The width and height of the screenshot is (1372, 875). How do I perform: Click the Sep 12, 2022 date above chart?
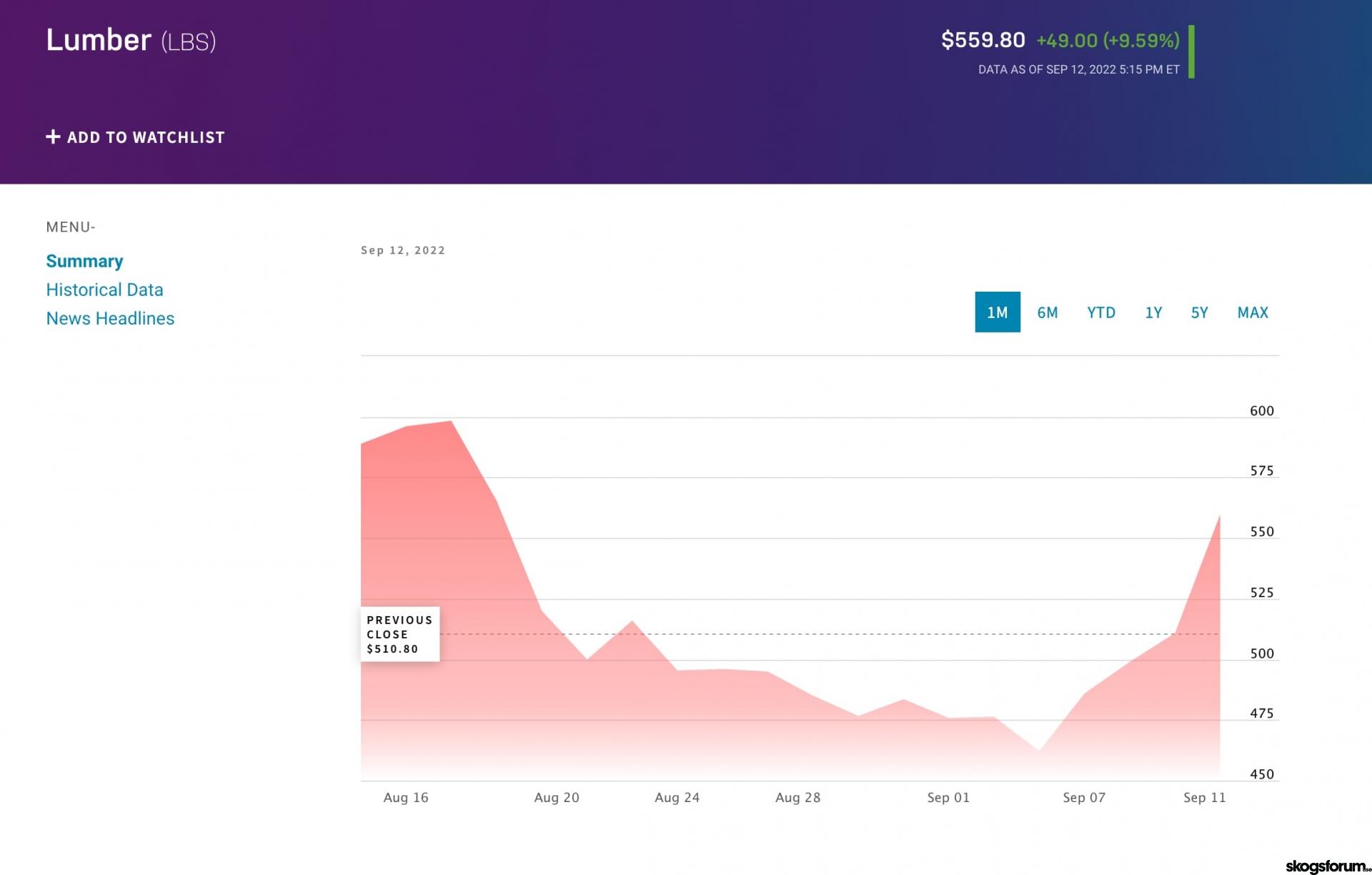point(403,250)
